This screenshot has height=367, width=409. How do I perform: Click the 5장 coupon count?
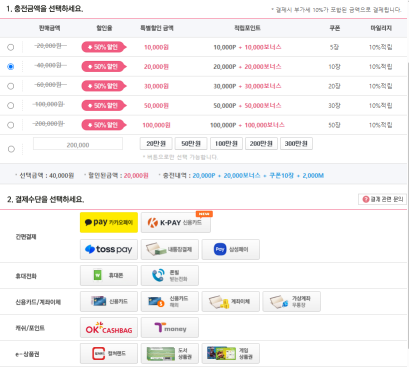(x=334, y=47)
